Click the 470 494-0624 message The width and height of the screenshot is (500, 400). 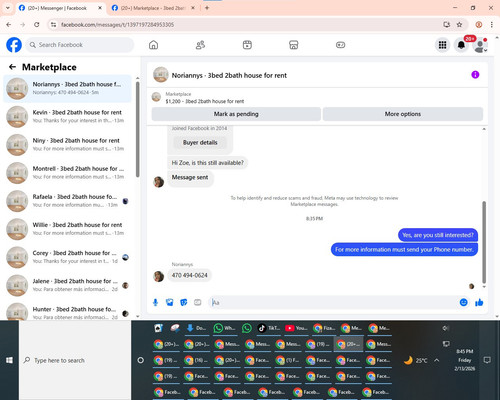[189, 275]
